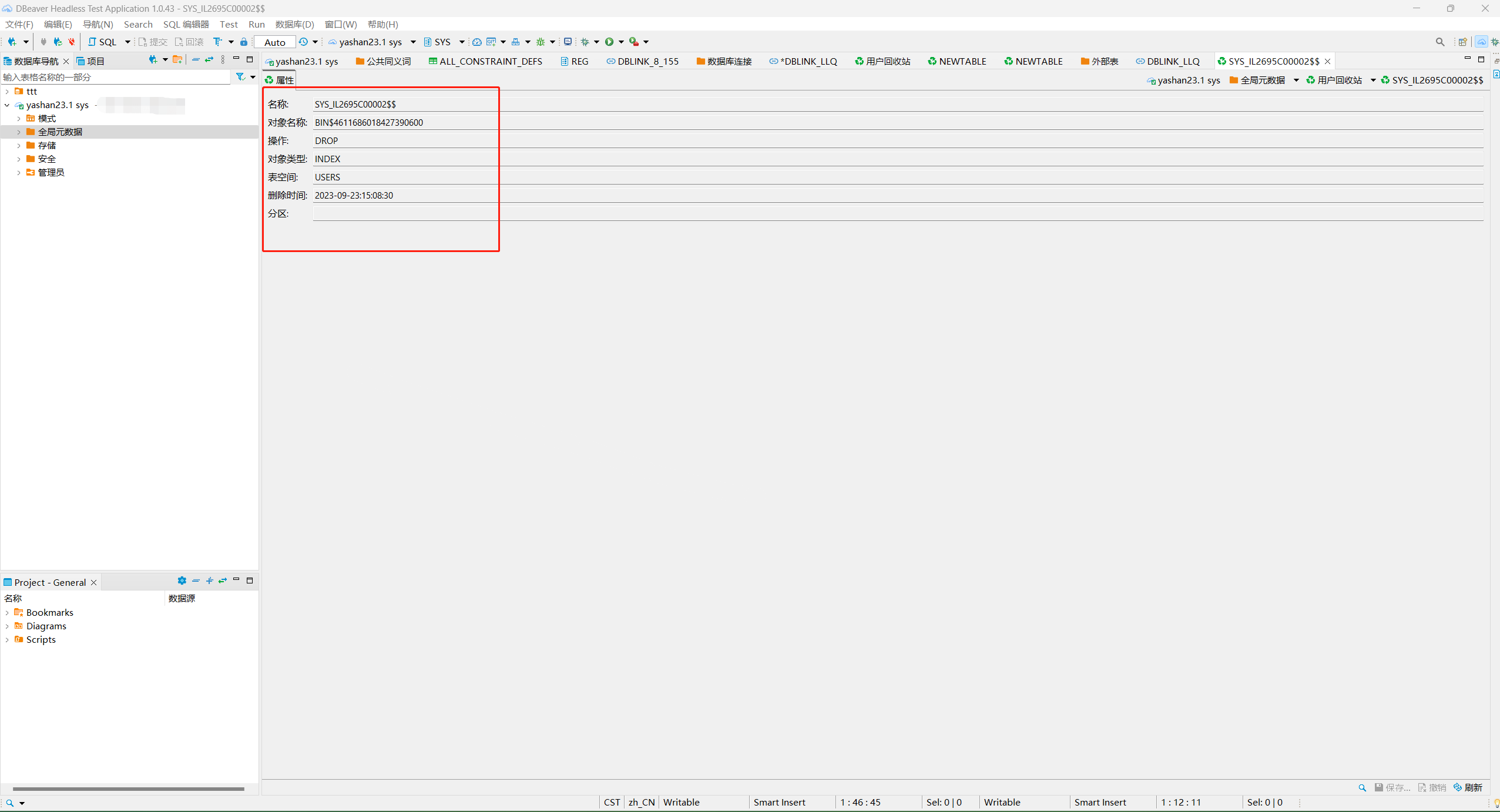Click the navigator new connection plug icon
The height and width of the screenshot is (812, 1500).
point(153,59)
